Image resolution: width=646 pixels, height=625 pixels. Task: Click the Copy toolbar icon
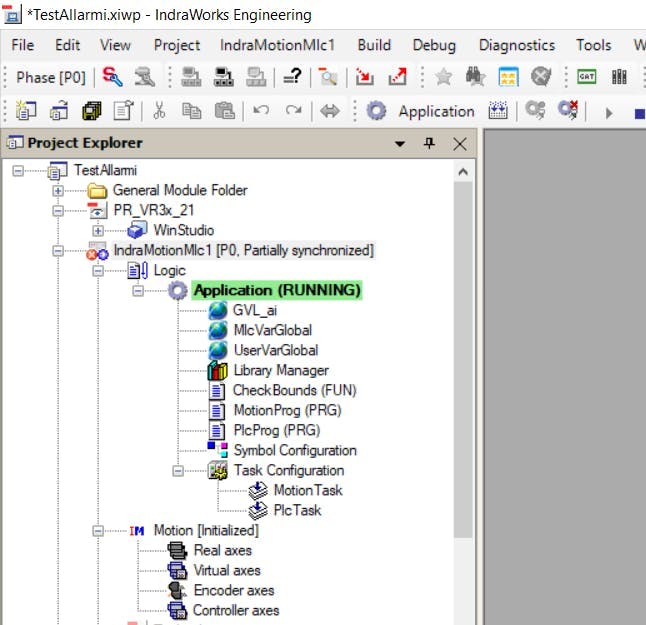pyautogui.click(x=192, y=111)
